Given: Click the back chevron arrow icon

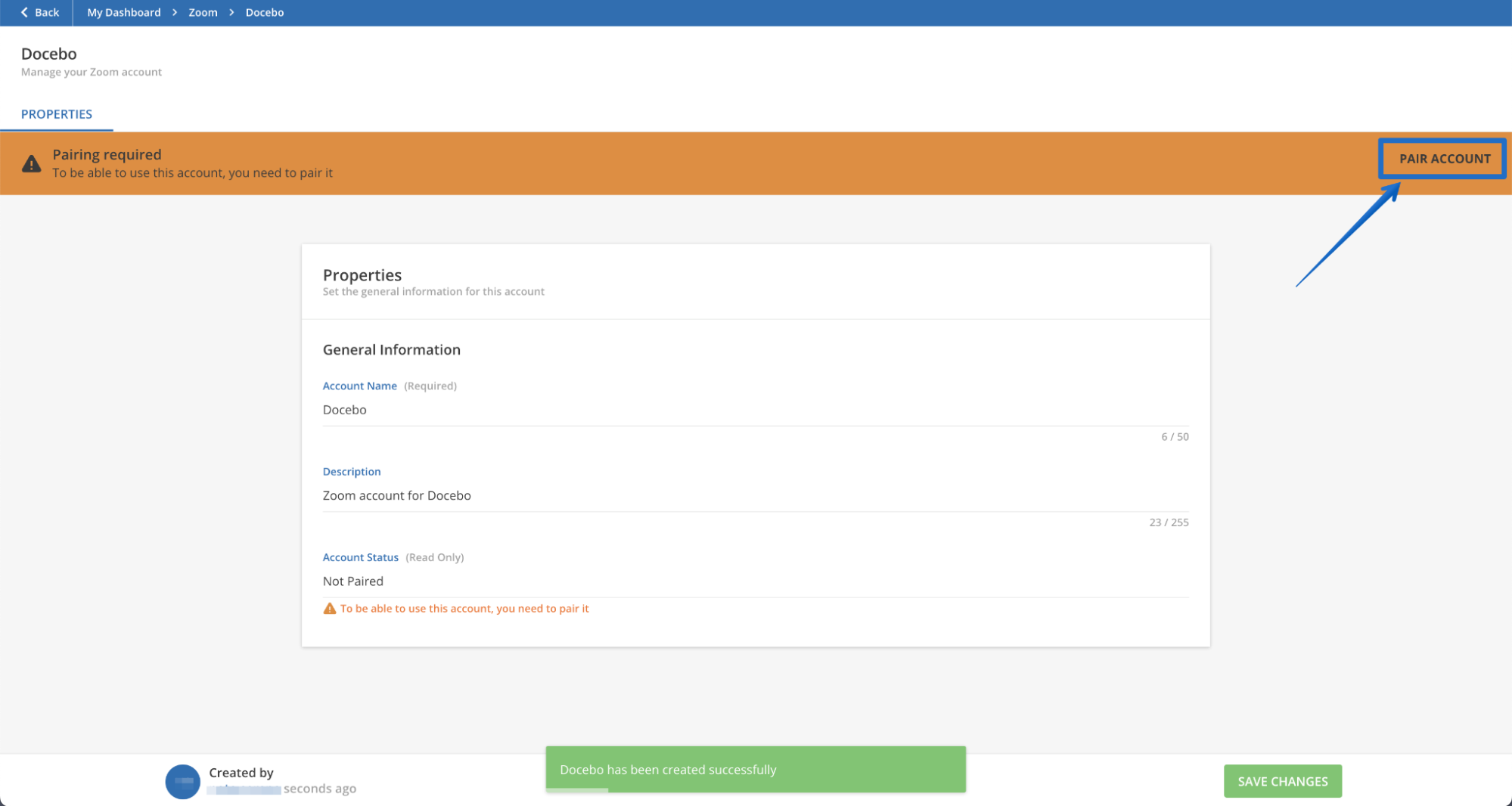Looking at the screenshot, I should click(x=24, y=12).
